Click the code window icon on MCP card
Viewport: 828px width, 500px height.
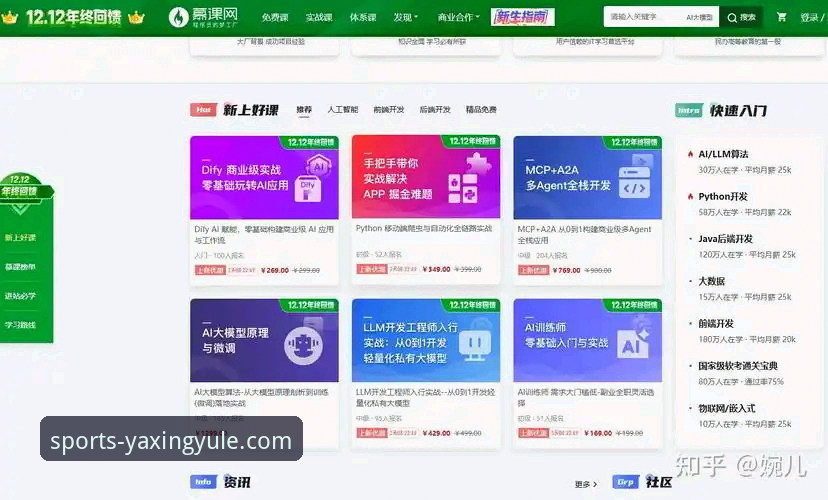(x=634, y=183)
